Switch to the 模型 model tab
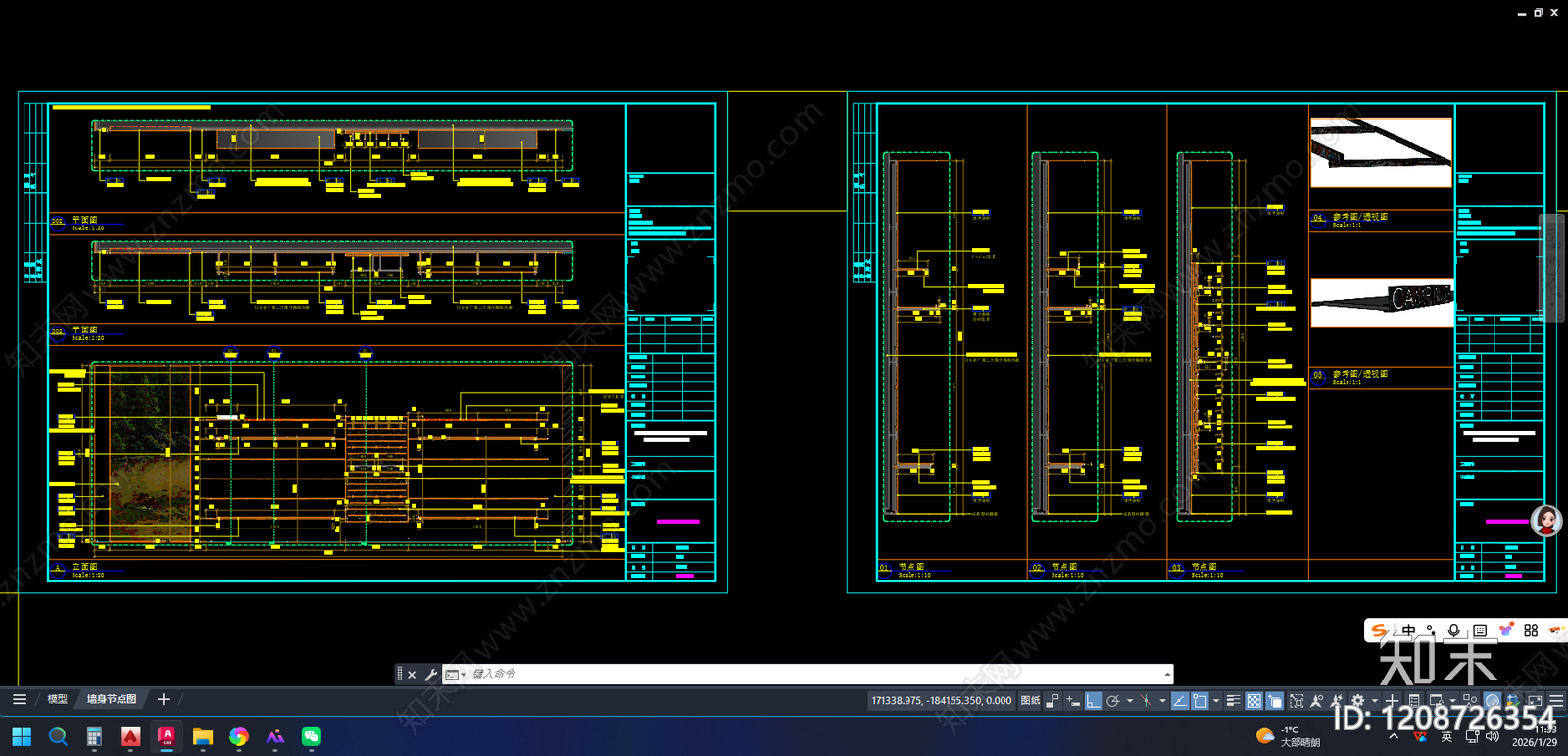The width and height of the screenshot is (1568, 756). click(58, 699)
